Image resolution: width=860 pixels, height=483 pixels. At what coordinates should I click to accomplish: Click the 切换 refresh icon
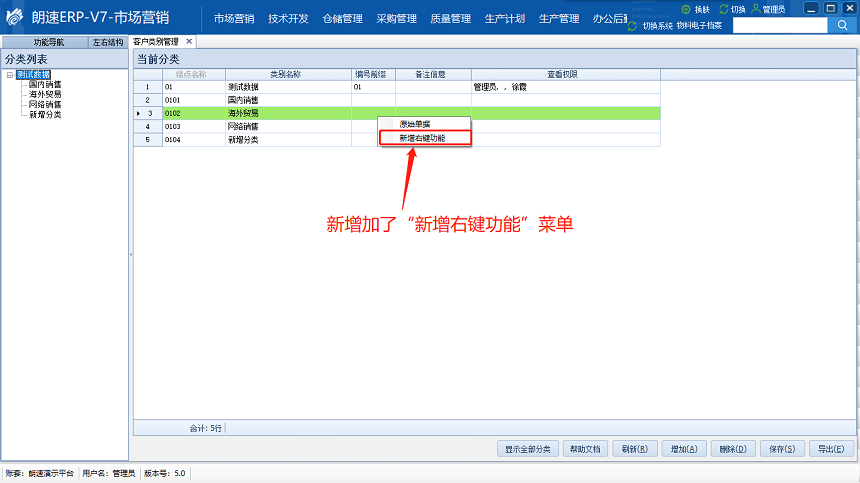[723, 9]
